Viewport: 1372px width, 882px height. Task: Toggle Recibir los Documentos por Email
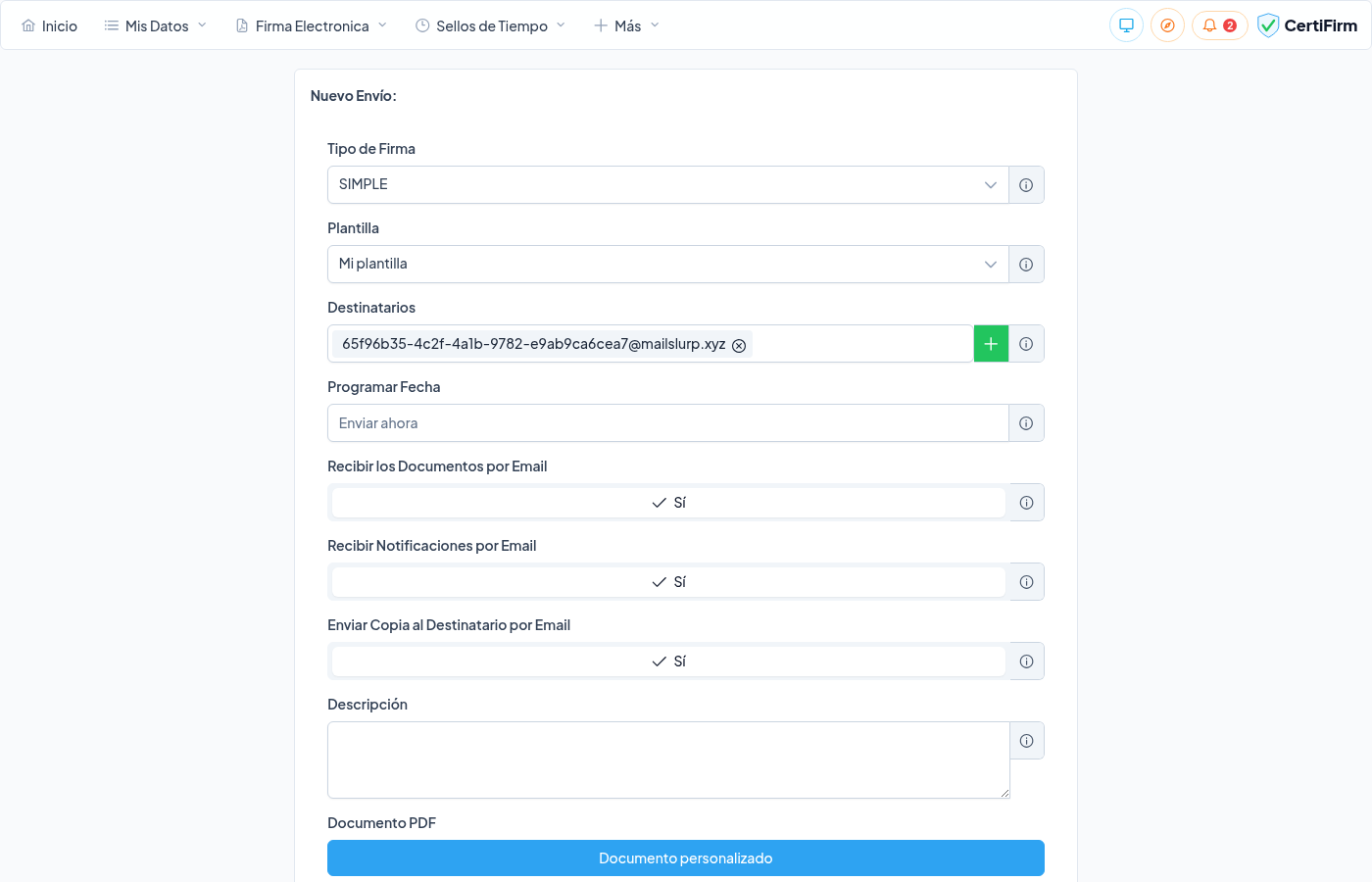[668, 503]
